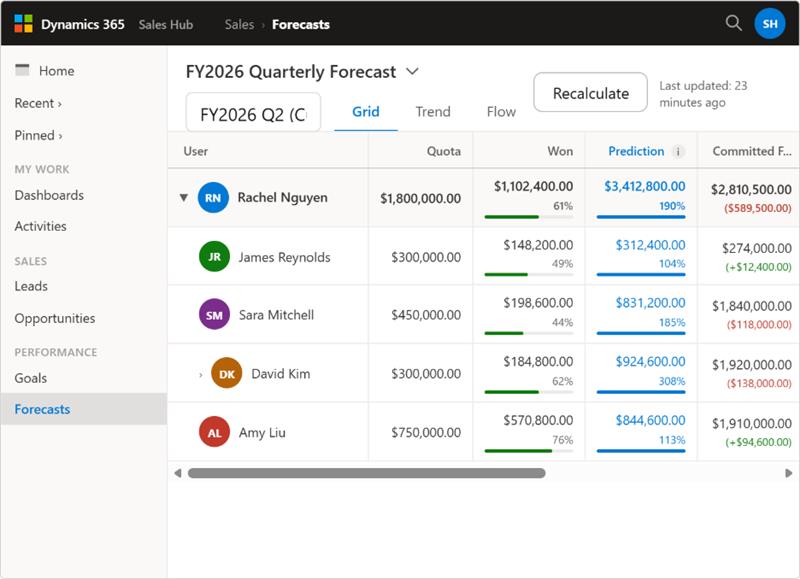Collapse Rachel Nguyen's team rows
Screen dimensions: 800x579
tap(182, 197)
